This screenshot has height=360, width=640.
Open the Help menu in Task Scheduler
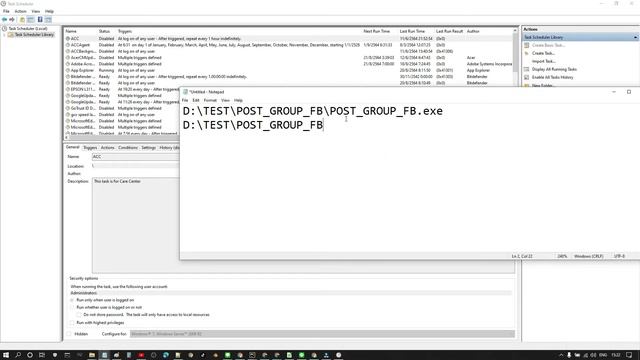tap(49, 11)
